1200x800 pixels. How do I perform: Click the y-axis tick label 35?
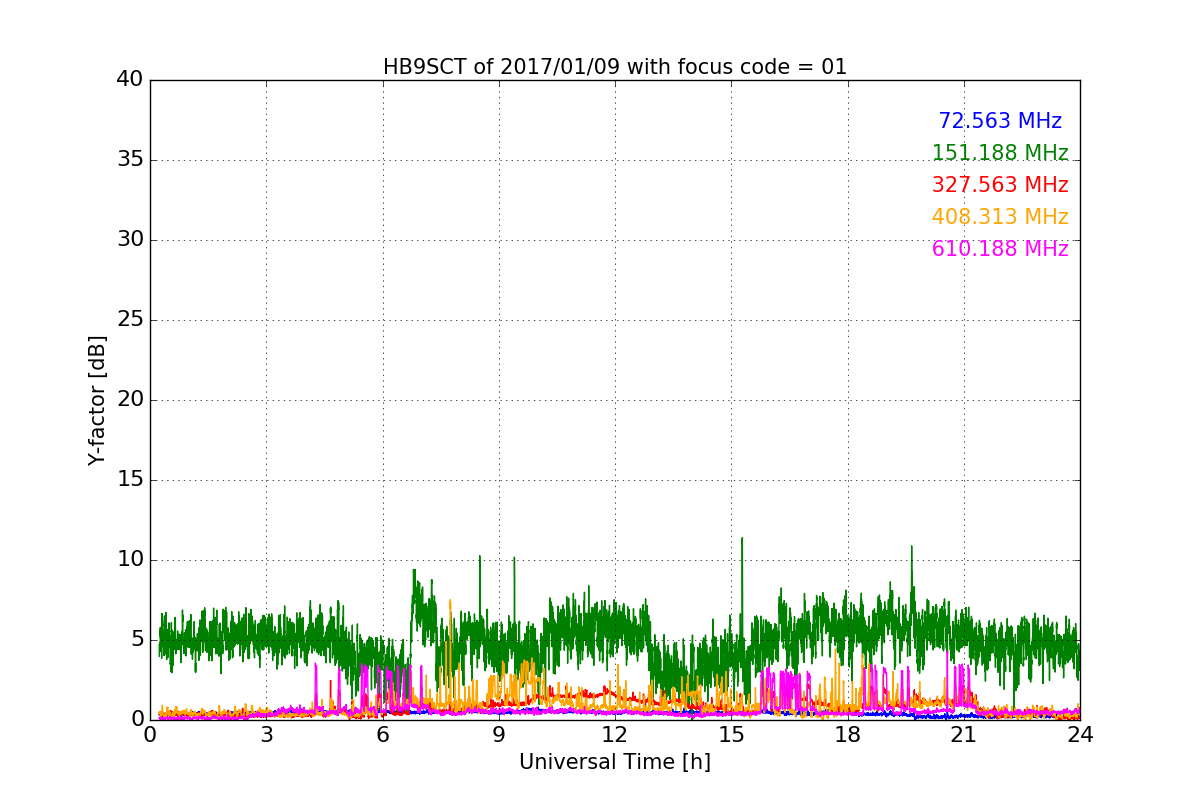(130, 160)
